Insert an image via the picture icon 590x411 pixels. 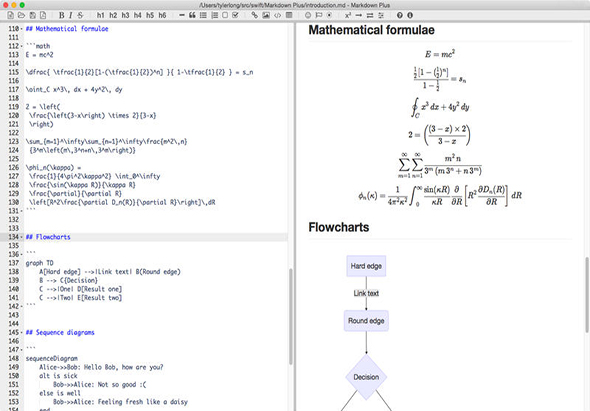266,15
